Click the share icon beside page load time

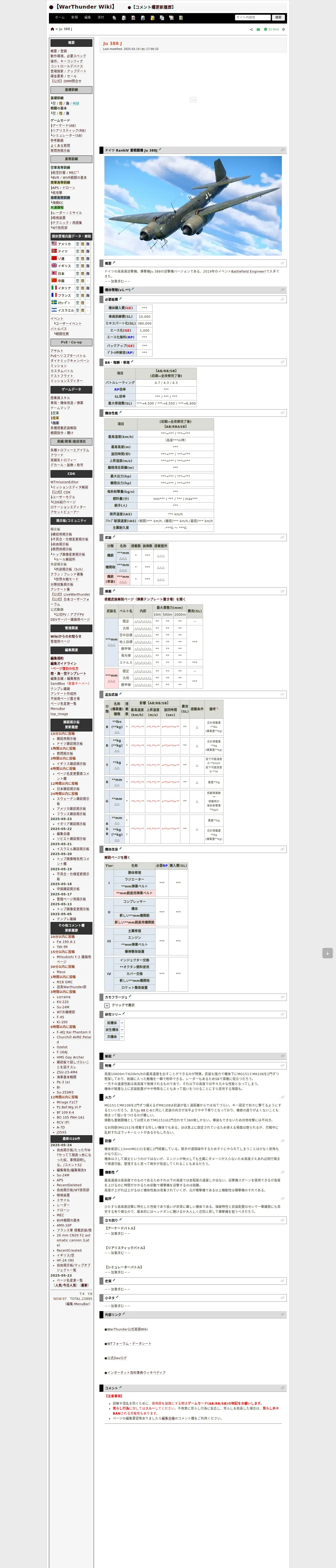[251, 29]
